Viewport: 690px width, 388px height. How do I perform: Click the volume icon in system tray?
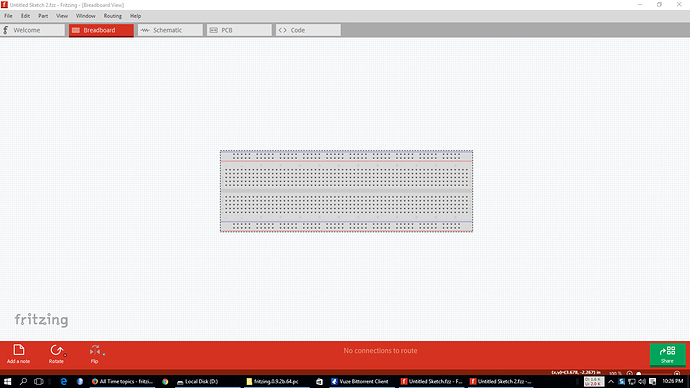coord(642,381)
